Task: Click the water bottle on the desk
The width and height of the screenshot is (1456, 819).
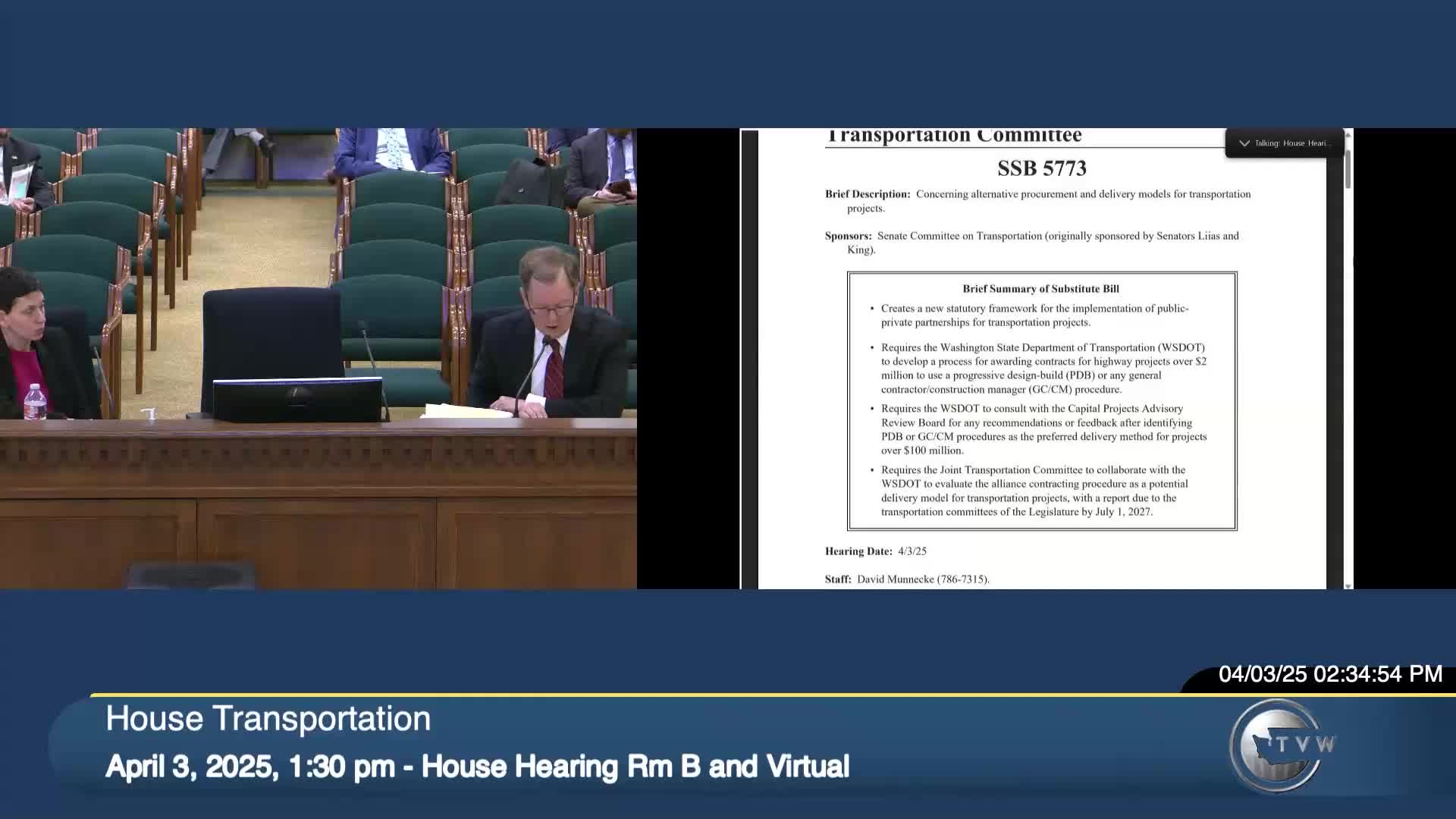Action: (35, 402)
